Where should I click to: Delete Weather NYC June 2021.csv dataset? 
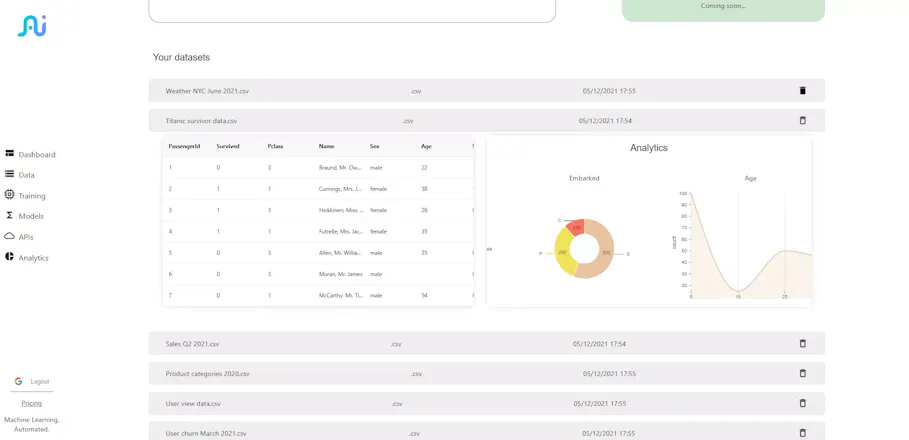tap(802, 90)
